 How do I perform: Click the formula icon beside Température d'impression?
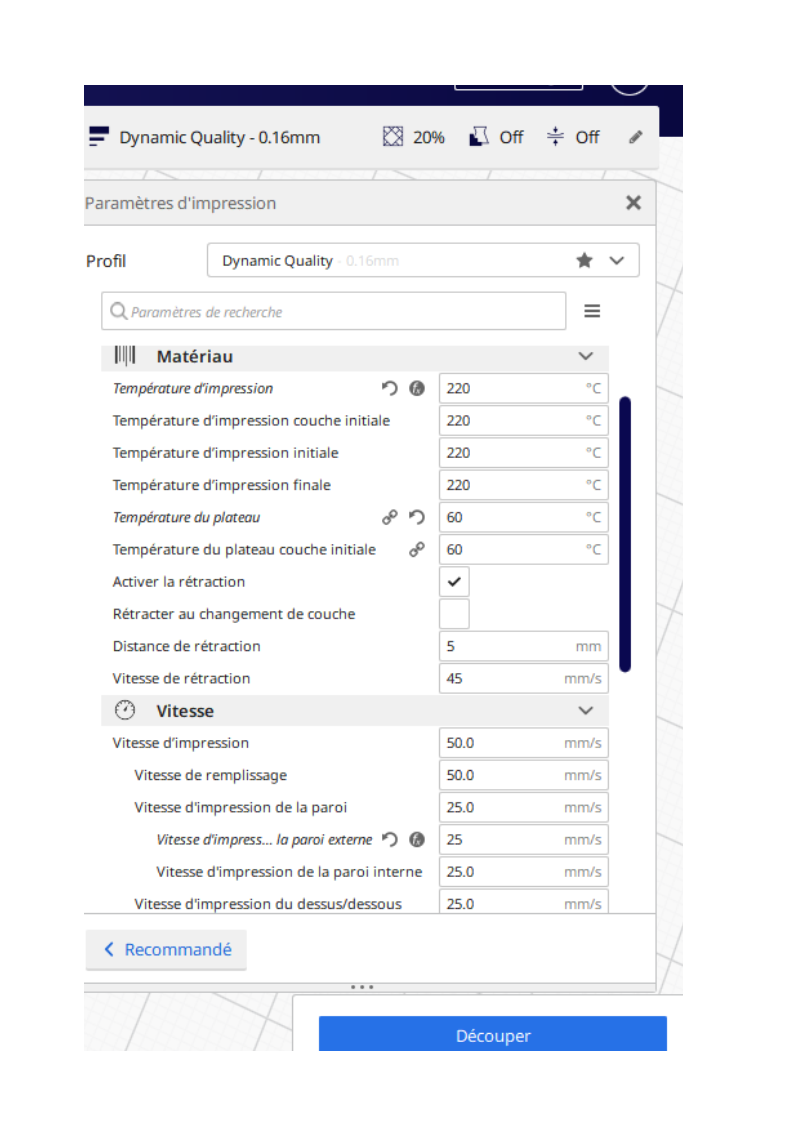click(x=417, y=389)
